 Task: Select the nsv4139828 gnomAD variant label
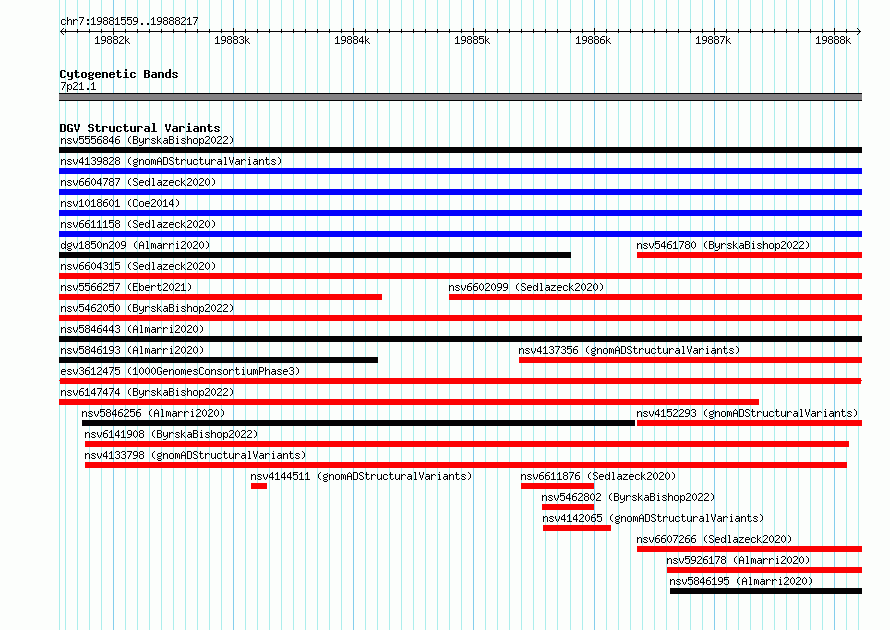[171, 161]
